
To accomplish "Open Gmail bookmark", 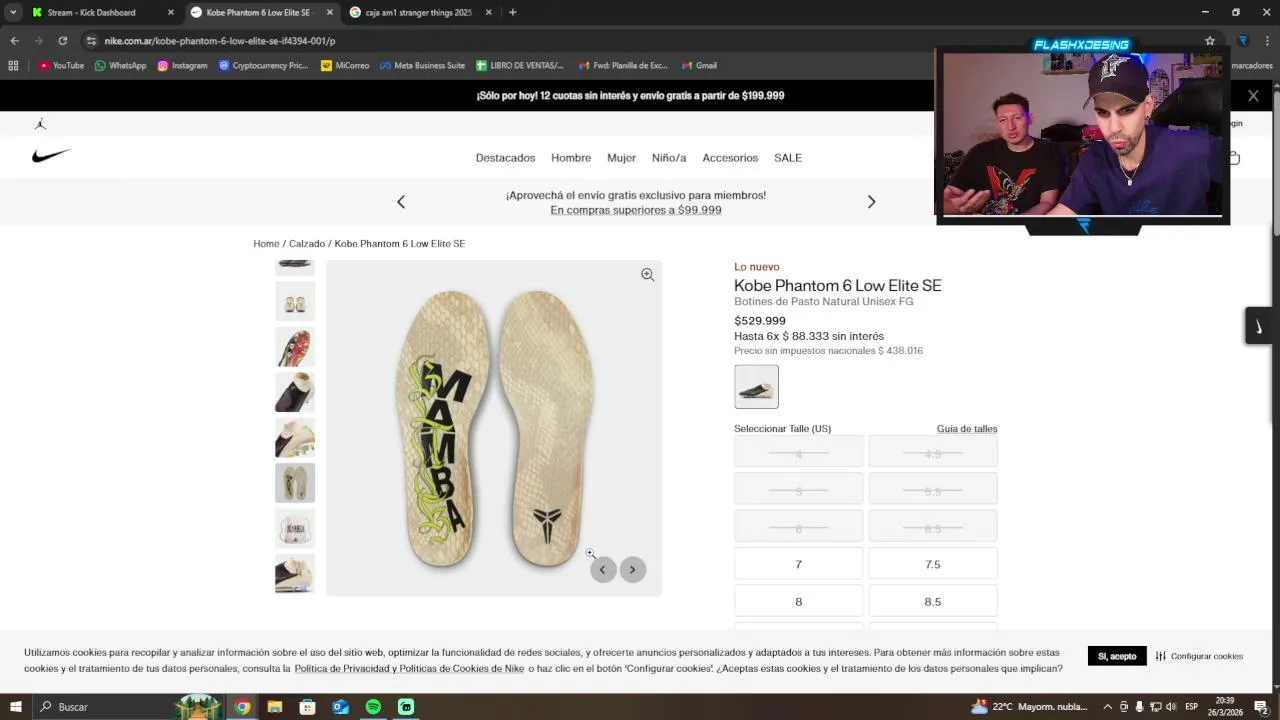I will coord(699,66).
